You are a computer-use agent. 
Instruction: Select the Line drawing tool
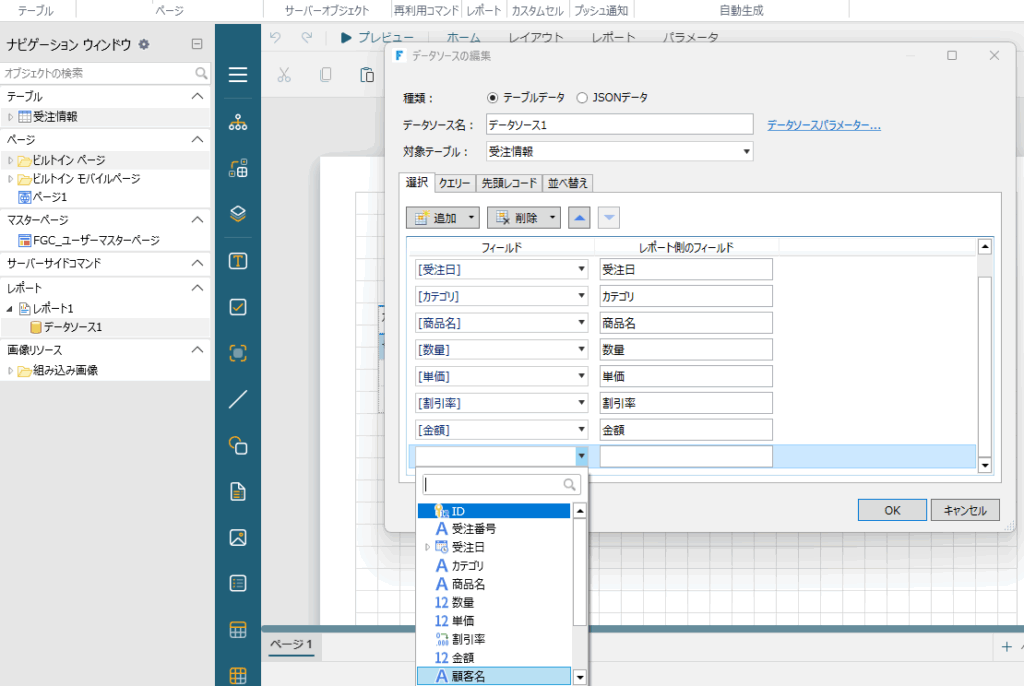238,400
